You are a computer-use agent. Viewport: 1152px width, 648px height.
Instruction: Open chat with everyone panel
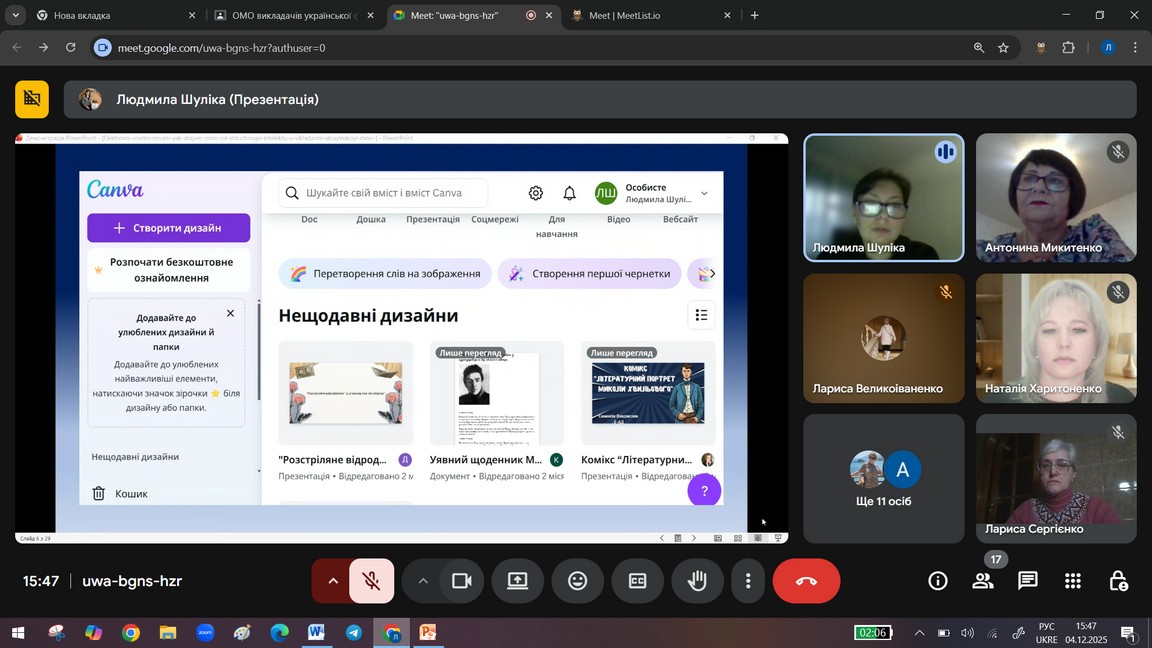(1027, 581)
